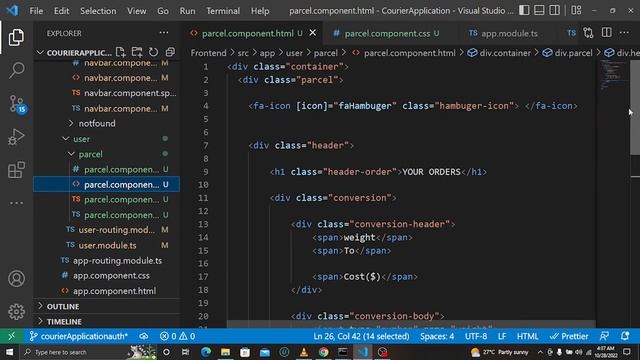Screen dimensions: 640x360
Task: Click the remote window indicator in status bar
Action: (11, 336)
